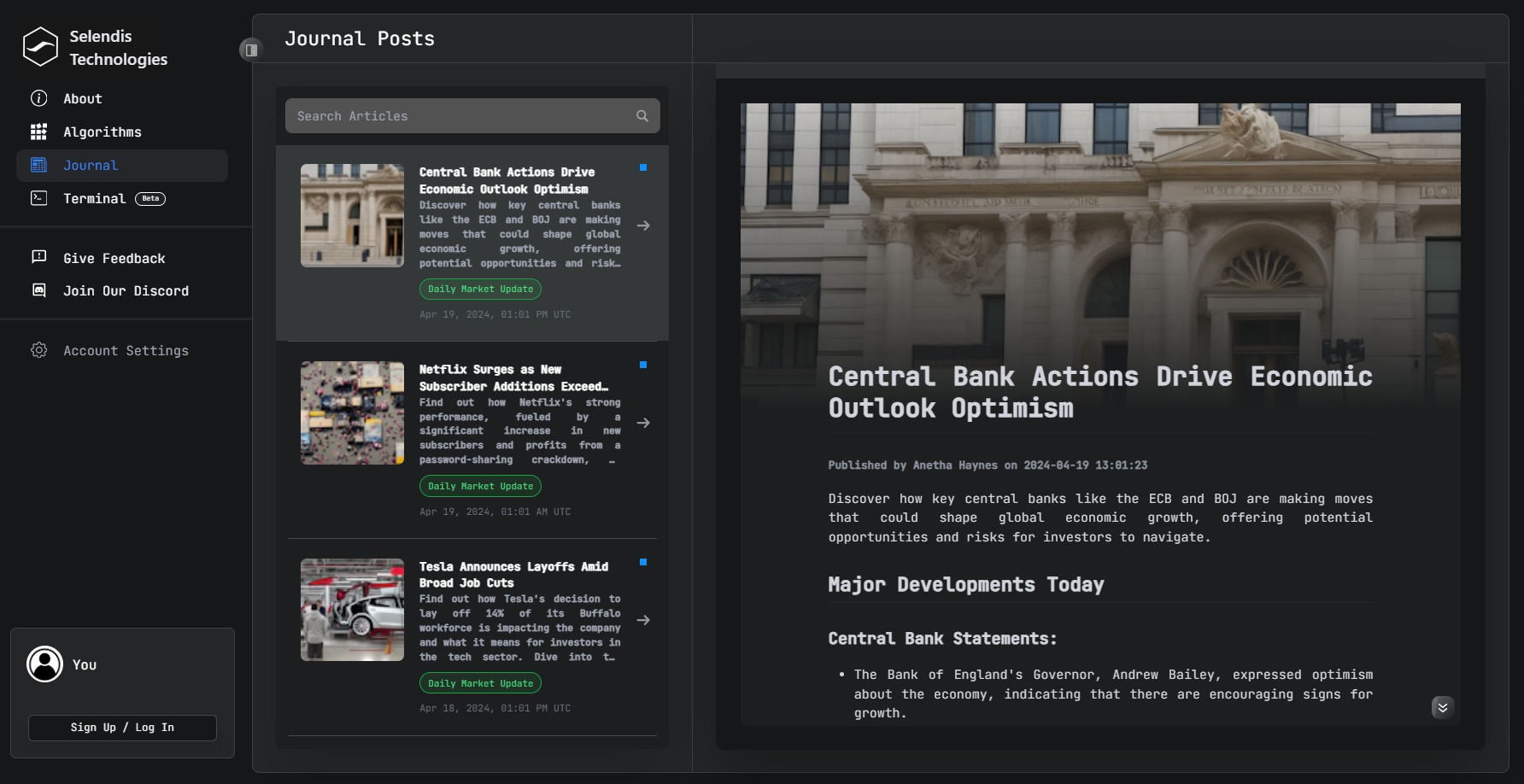Click the Account Settings gear icon
The image size is (1524, 784).
(39, 350)
